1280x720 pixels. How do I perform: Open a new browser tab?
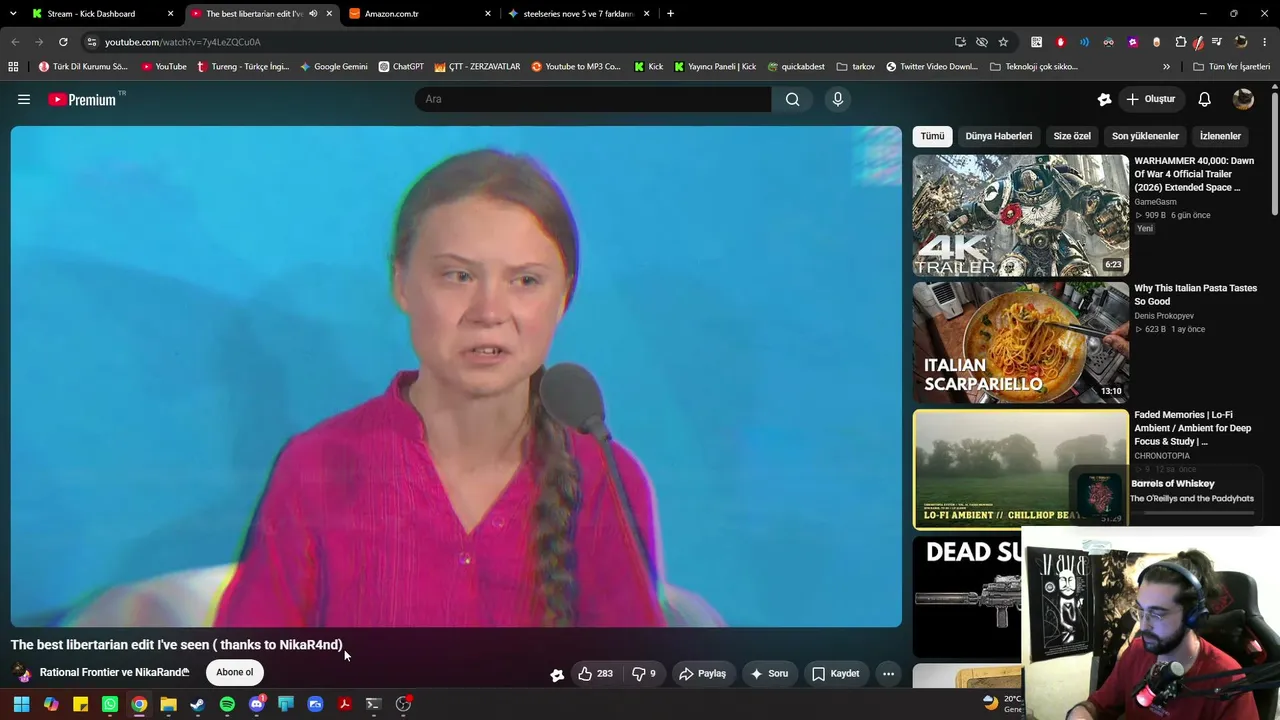click(670, 14)
